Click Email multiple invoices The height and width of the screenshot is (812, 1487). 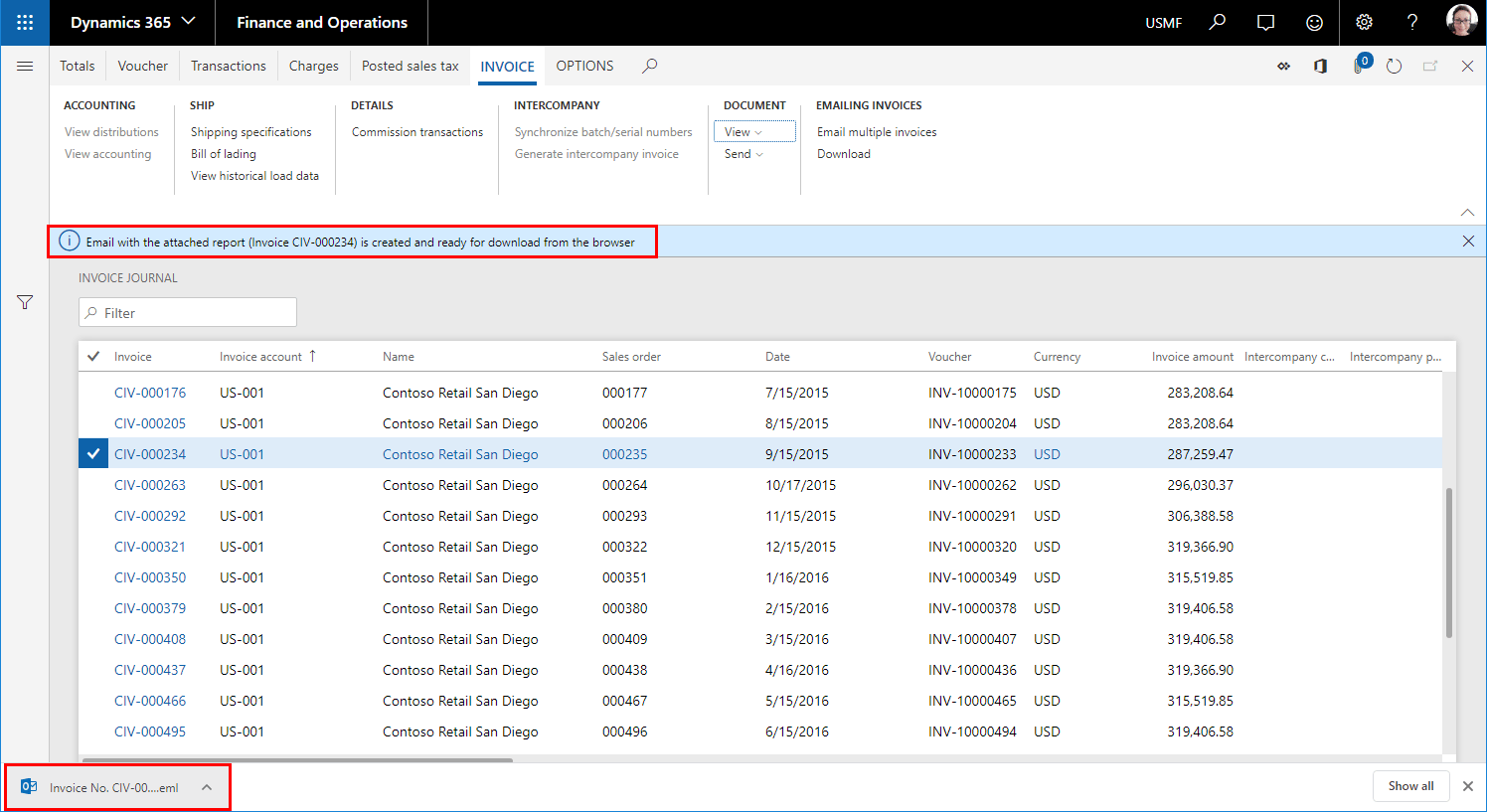click(x=877, y=132)
